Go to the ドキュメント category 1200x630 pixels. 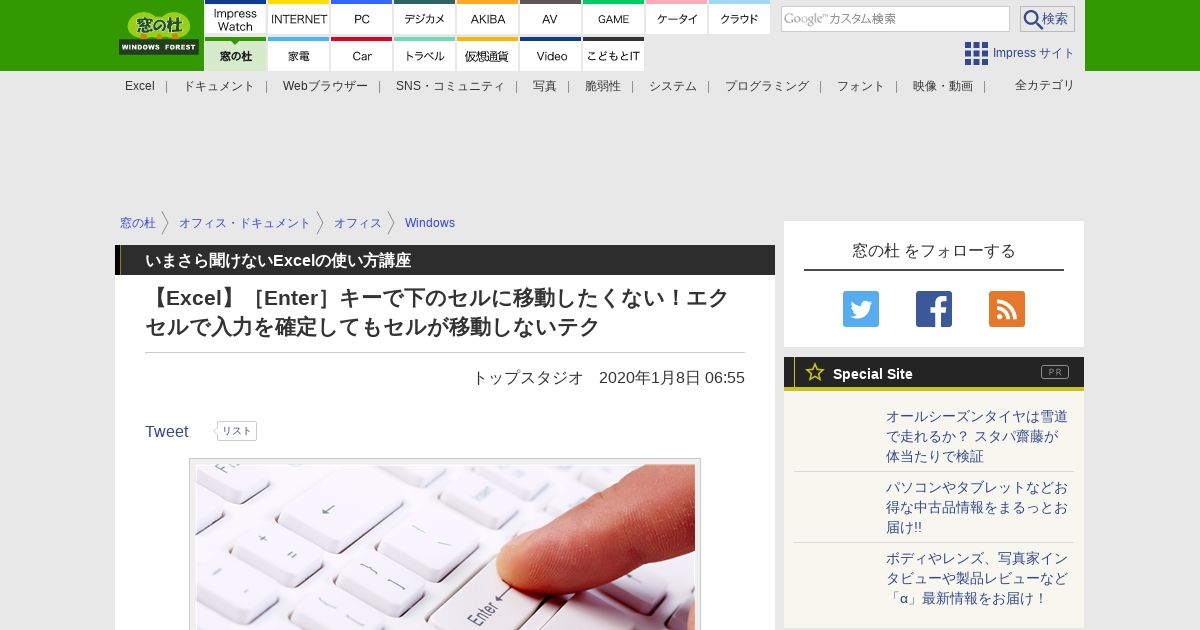(219, 86)
